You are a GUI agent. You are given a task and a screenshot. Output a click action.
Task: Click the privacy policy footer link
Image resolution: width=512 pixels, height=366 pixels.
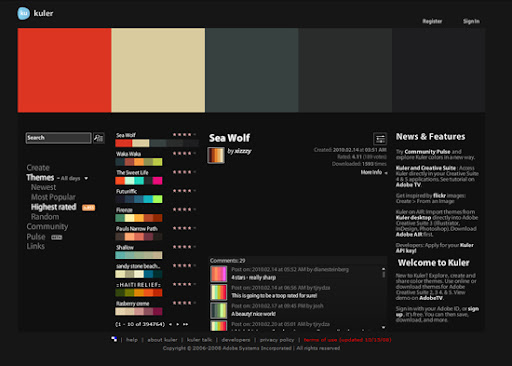pos(277,340)
